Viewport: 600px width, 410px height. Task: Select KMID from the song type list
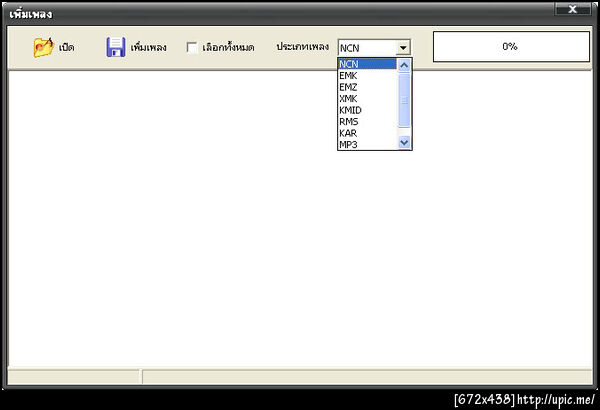click(x=367, y=110)
